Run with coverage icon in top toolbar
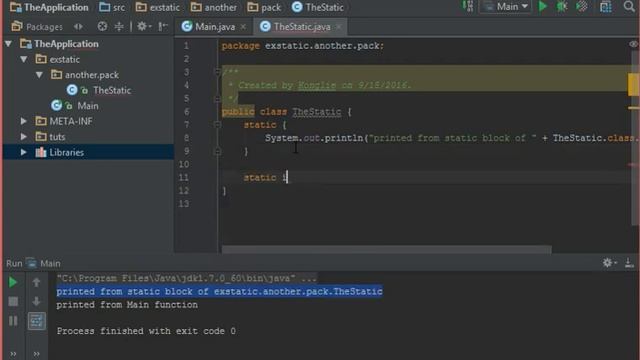The width and height of the screenshot is (640, 360). [582, 7]
